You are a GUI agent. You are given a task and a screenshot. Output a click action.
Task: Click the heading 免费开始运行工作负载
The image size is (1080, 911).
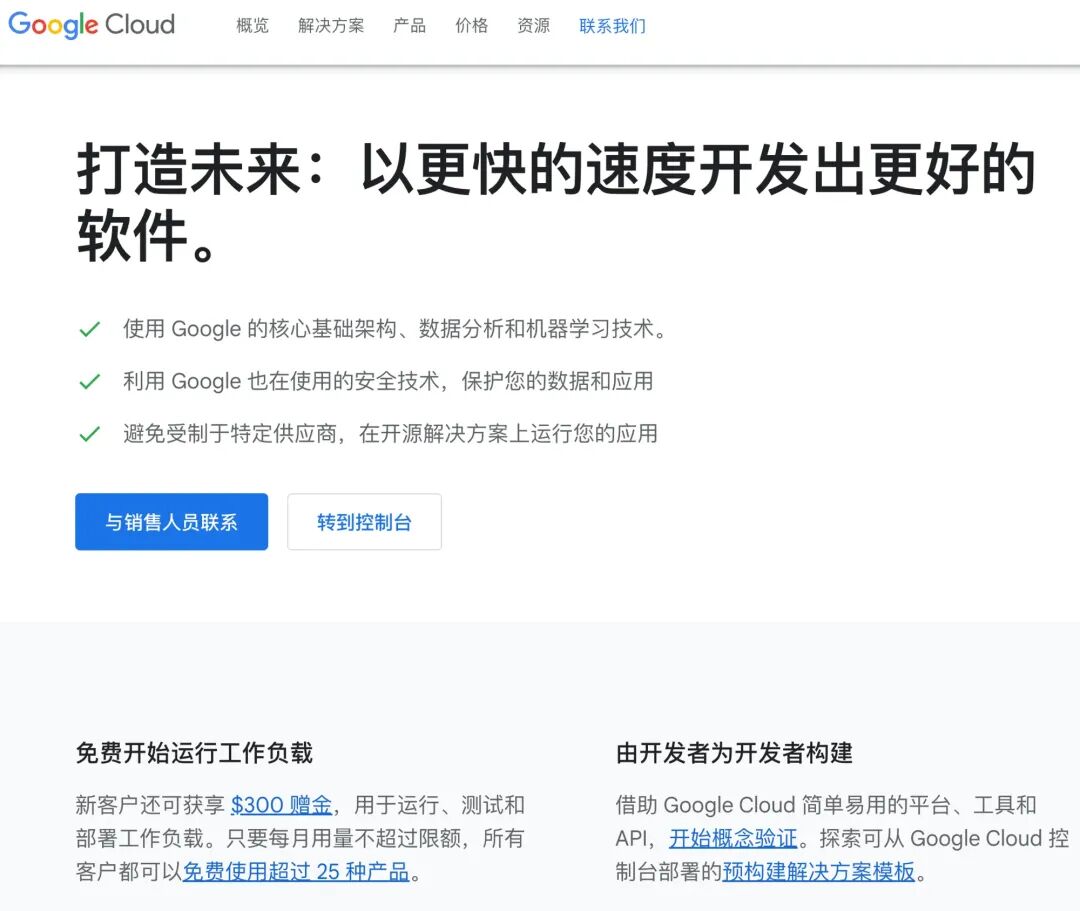[194, 753]
